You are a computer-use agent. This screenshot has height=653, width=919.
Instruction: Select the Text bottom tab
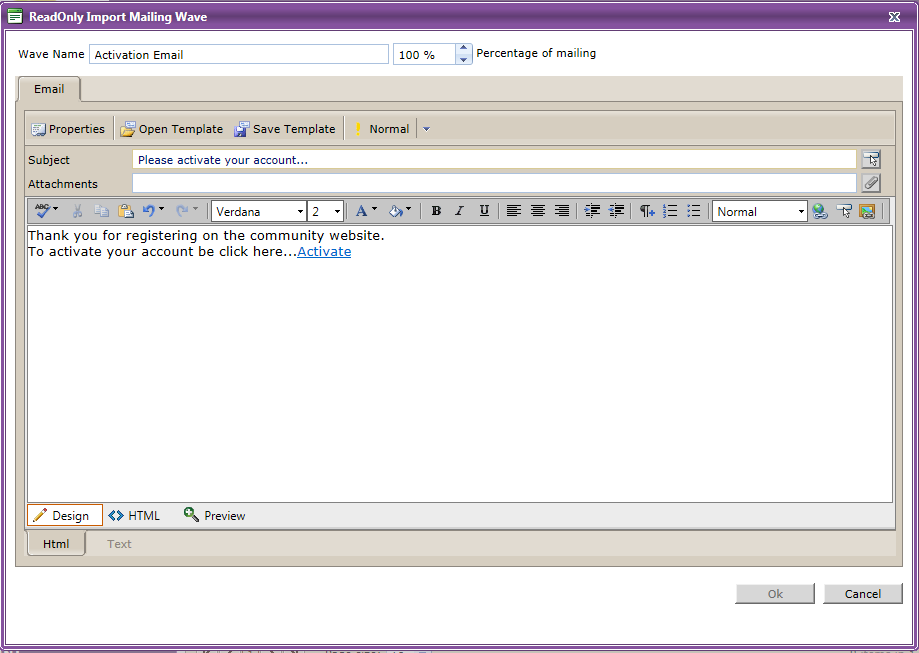[119, 544]
